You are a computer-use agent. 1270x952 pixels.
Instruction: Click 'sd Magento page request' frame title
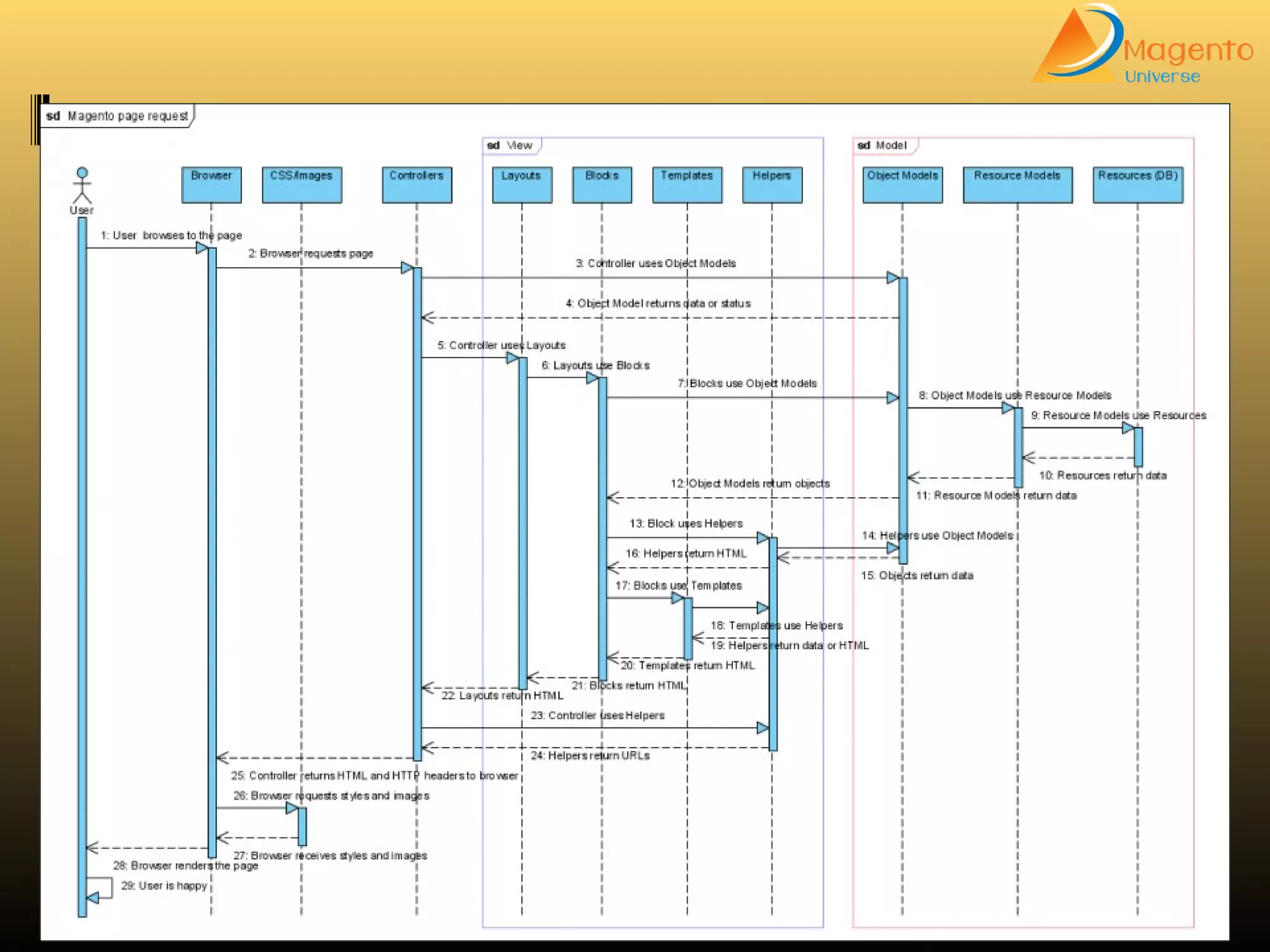pos(117,116)
